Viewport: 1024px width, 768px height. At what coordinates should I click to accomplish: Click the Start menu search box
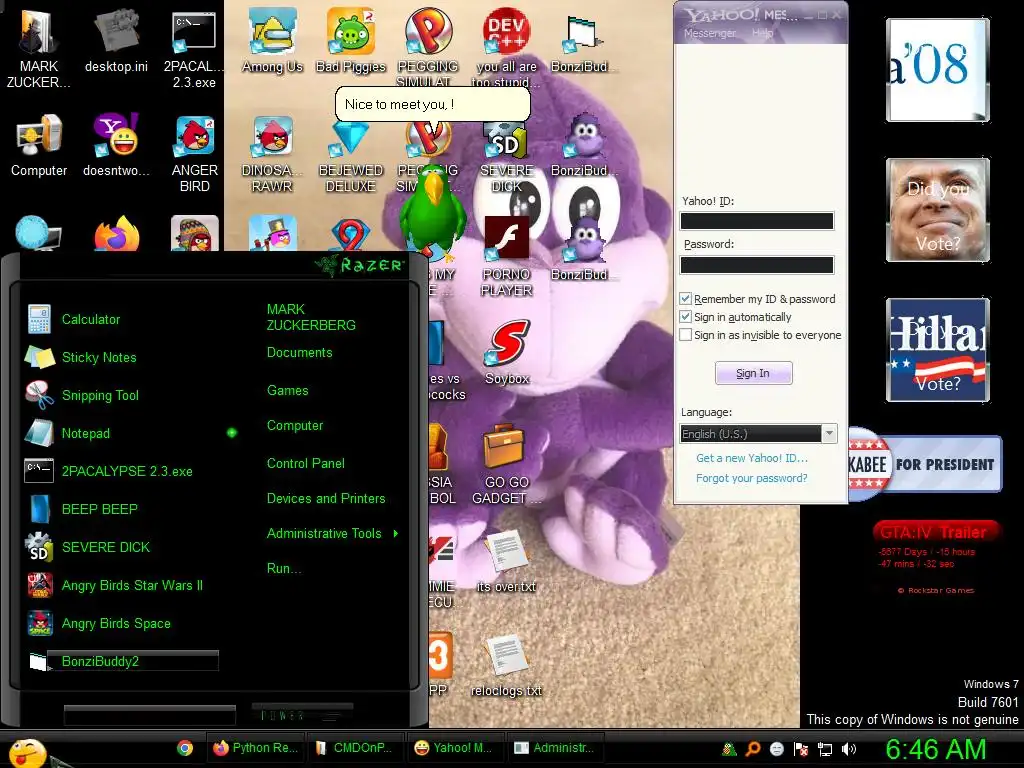tap(150, 715)
